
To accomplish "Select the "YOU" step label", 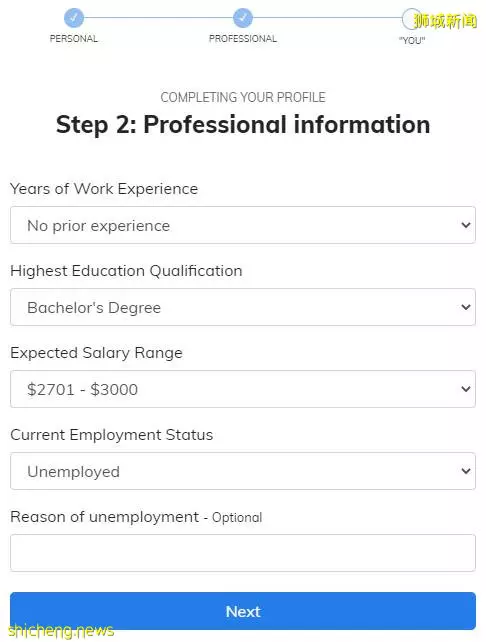I will coord(412,40).
